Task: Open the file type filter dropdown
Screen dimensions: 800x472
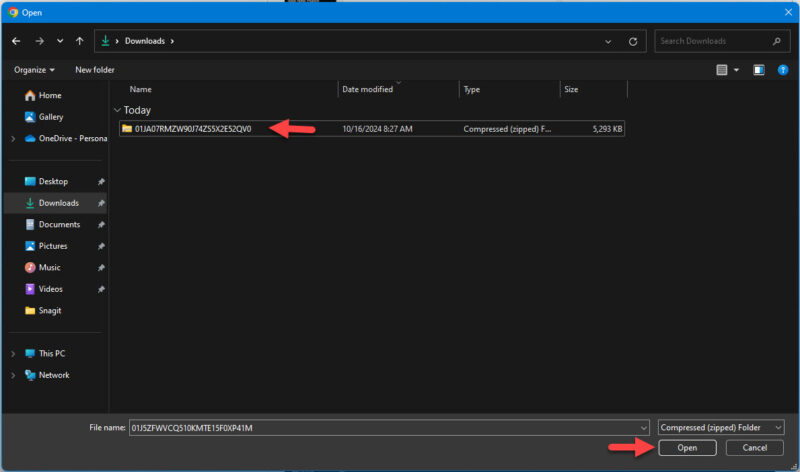Action: (x=720, y=427)
